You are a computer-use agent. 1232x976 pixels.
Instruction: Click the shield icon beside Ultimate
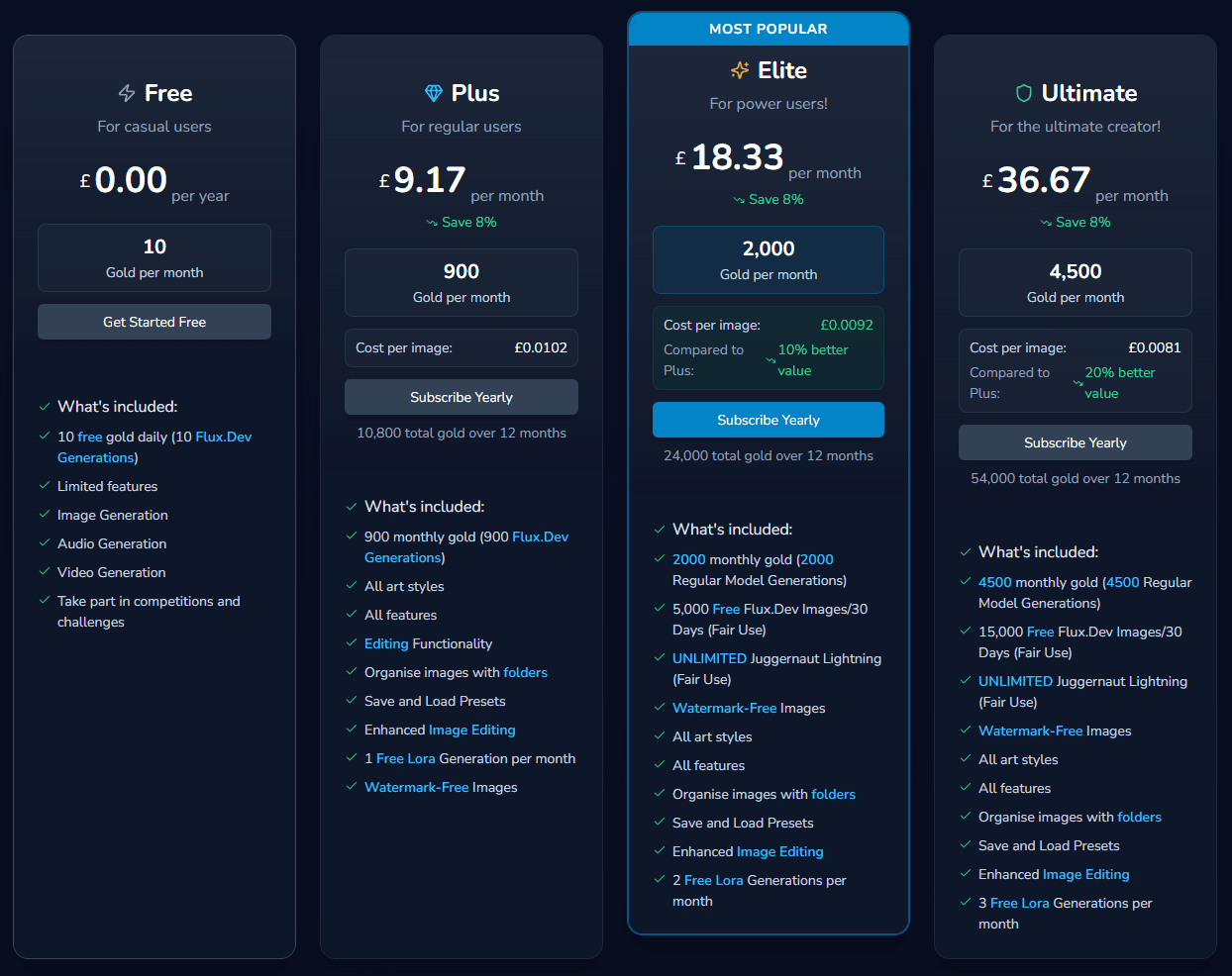pyautogui.click(x=1025, y=92)
